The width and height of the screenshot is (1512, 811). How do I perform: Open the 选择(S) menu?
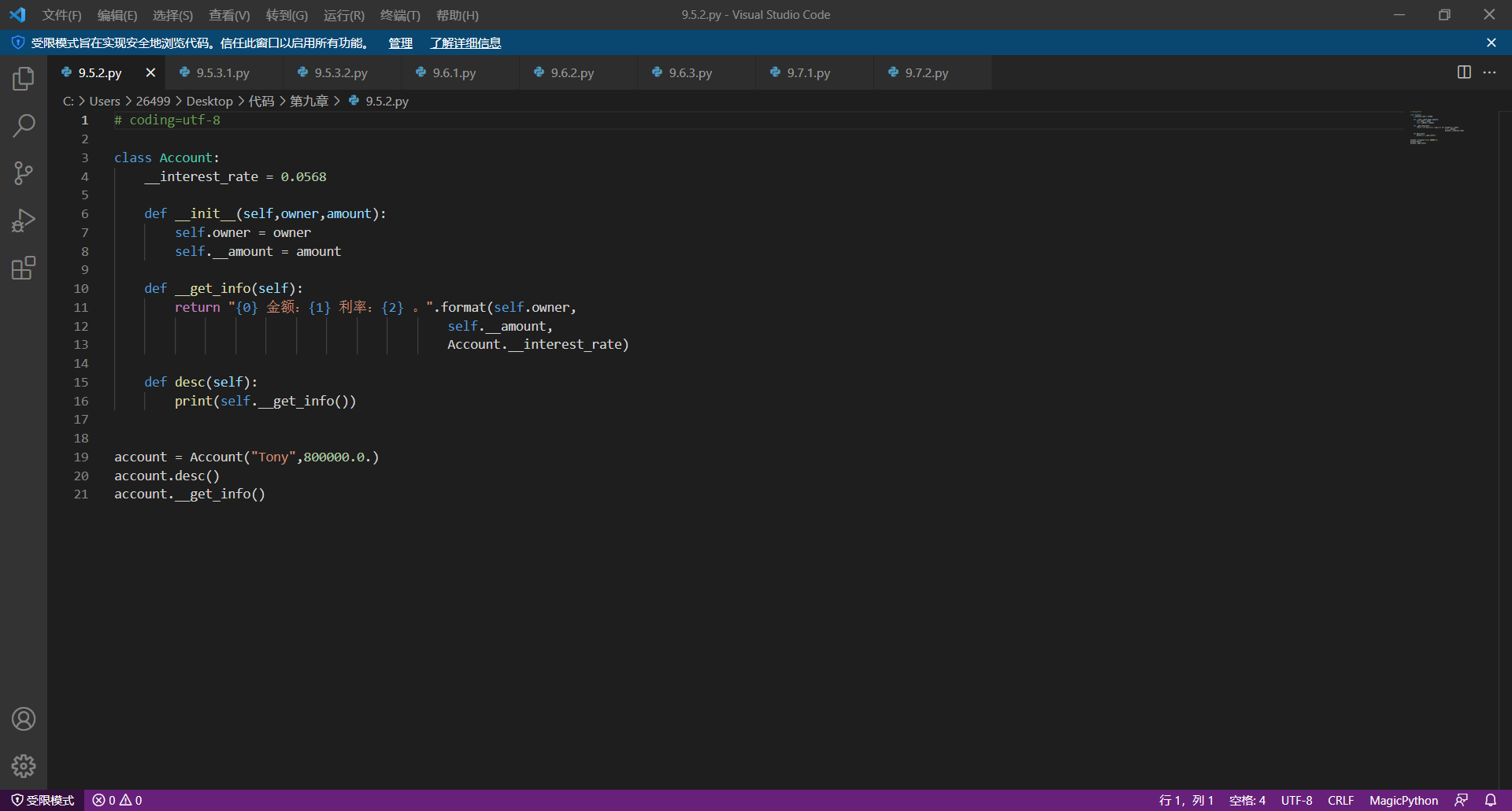(x=172, y=15)
